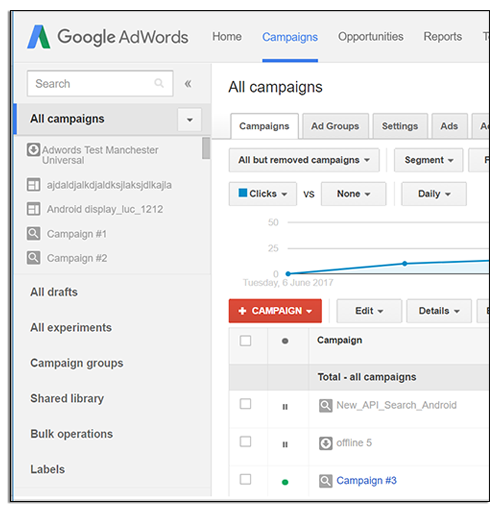Screen dimensions: 500x512
Task: Click search icon beside Campaign #2 in sidebar
Action: click(33, 258)
